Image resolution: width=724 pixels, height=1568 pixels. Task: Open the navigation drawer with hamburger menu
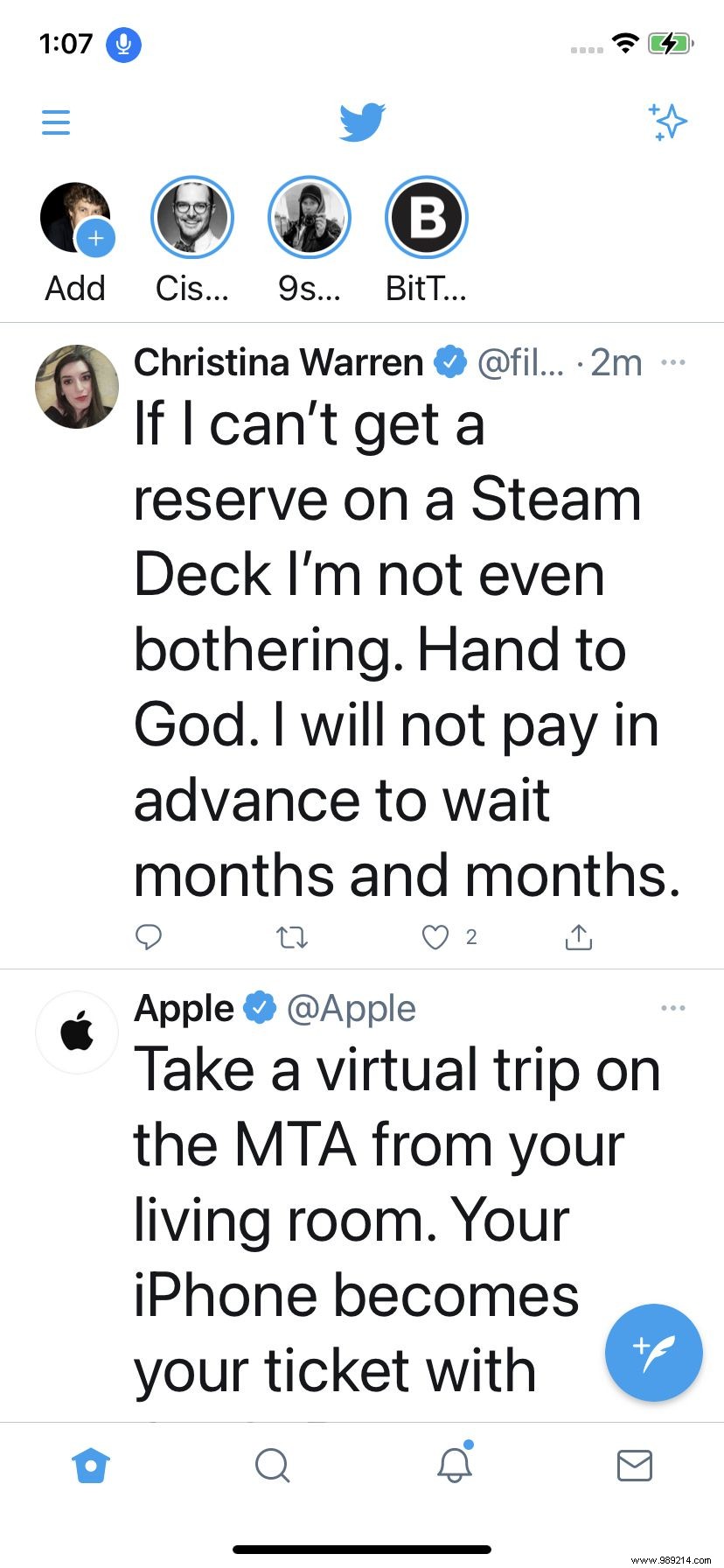(55, 122)
